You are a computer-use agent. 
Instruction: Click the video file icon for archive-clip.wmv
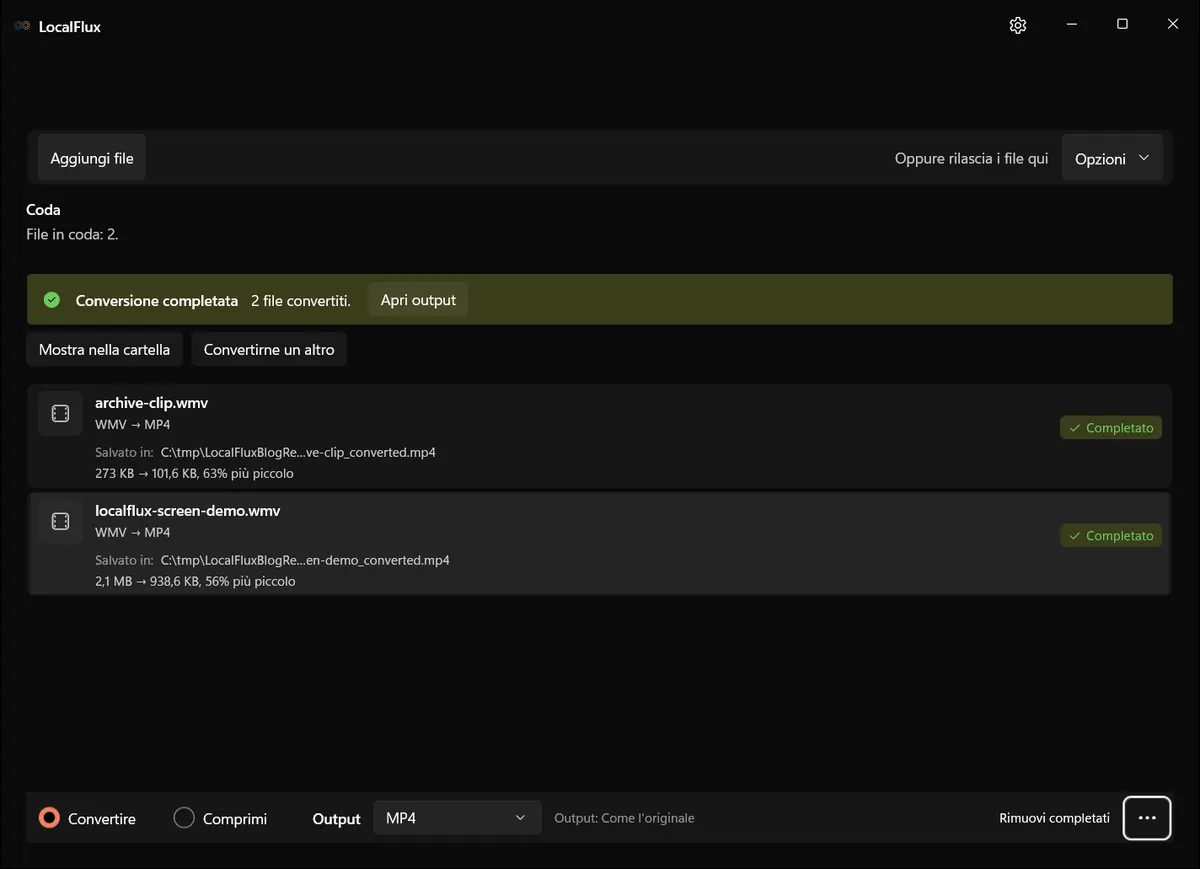click(x=60, y=414)
